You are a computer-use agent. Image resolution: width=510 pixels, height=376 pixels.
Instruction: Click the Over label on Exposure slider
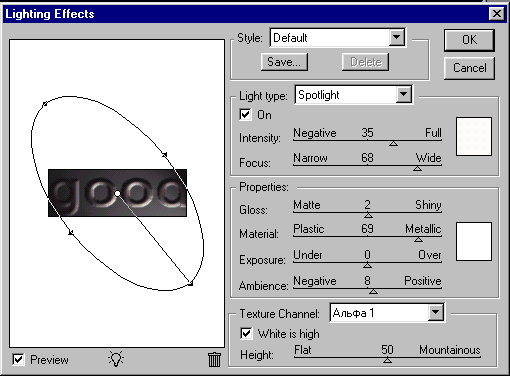[x=430, y=255]
